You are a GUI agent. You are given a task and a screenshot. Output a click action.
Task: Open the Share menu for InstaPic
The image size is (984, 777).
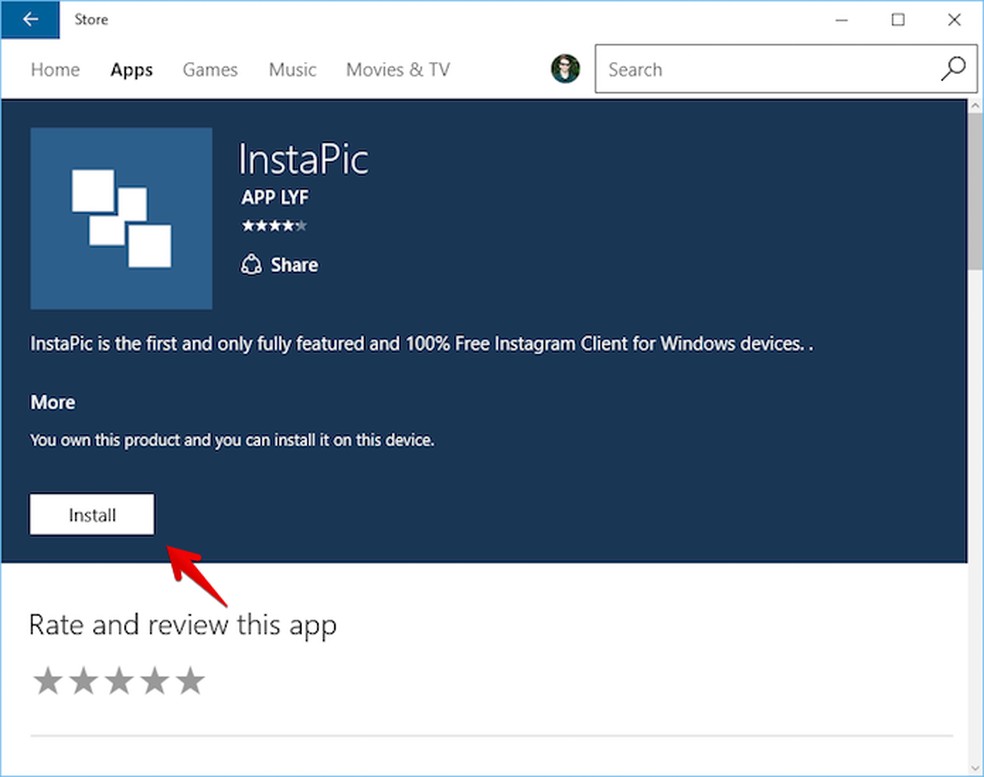pyautogui.click(x=279, y=264)
